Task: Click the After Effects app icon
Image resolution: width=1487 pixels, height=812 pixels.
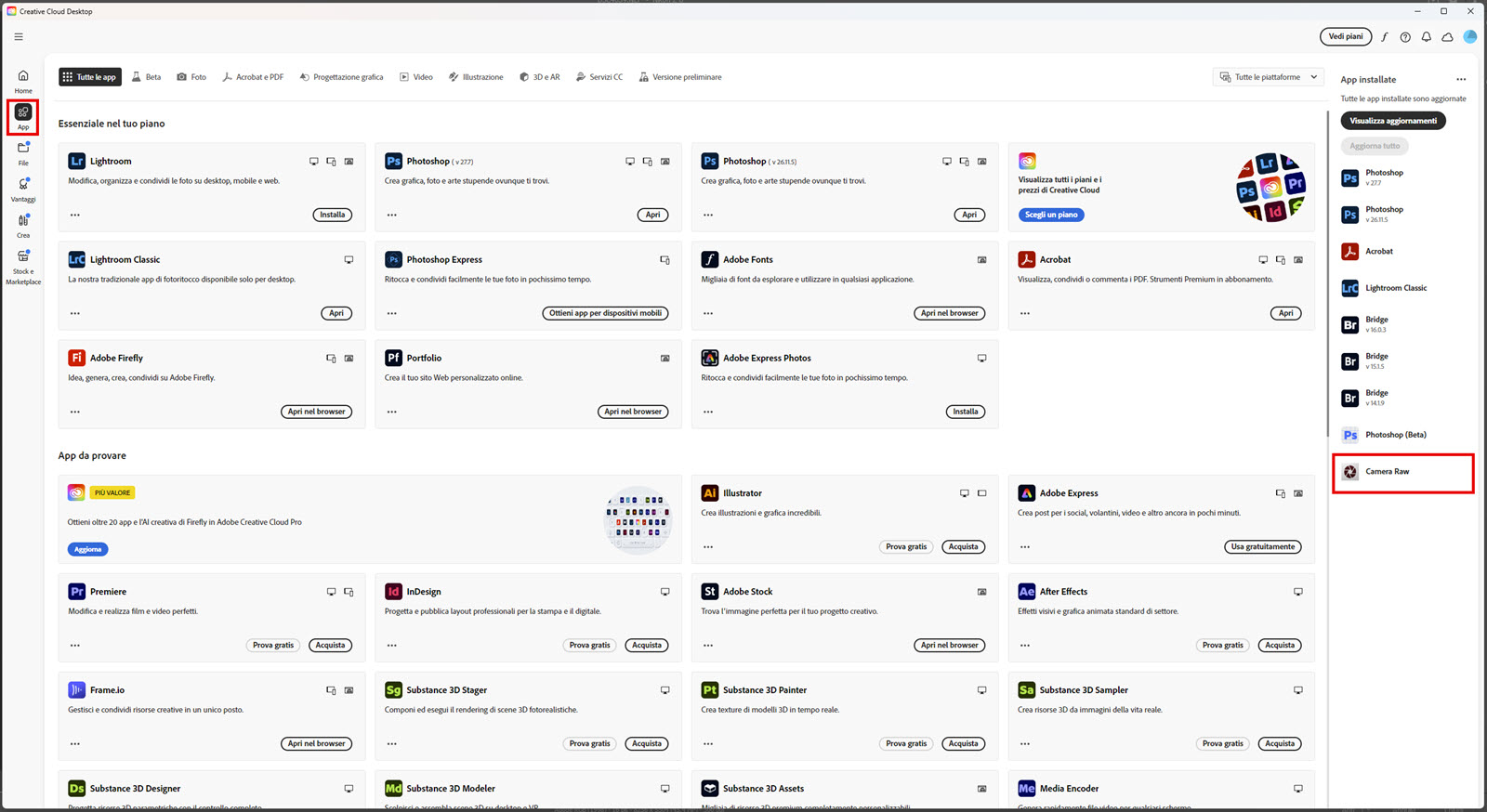Action: [x=1027, y=592]
